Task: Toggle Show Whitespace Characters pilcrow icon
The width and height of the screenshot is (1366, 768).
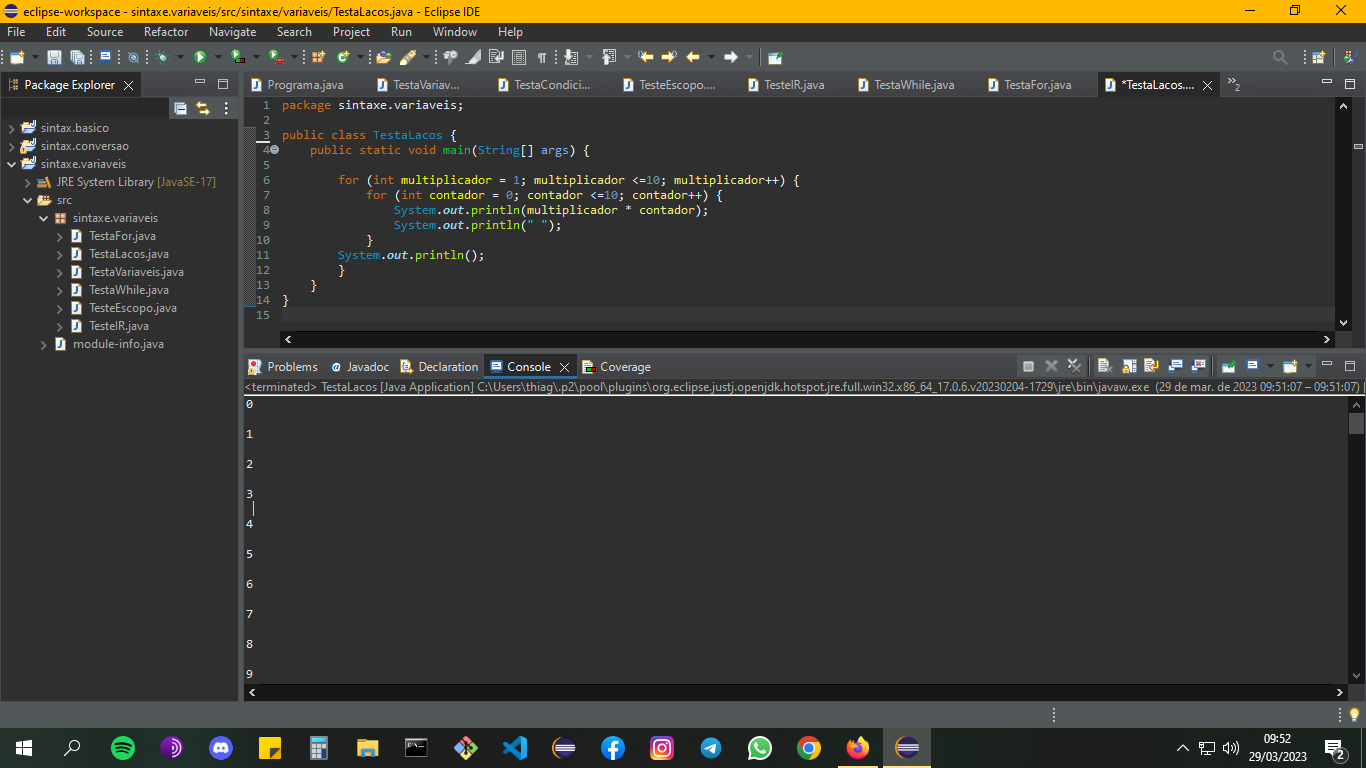Action: tap(541, 57)
